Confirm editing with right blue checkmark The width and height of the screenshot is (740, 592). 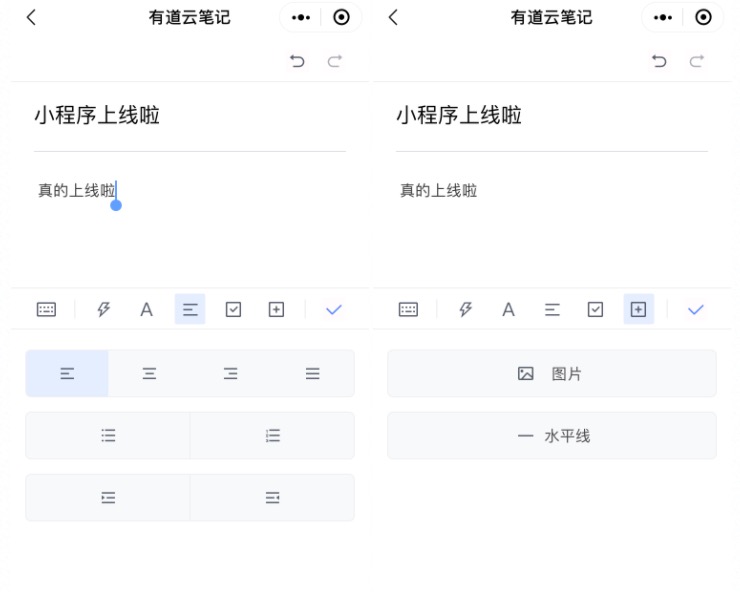click(x=696, y=310)
